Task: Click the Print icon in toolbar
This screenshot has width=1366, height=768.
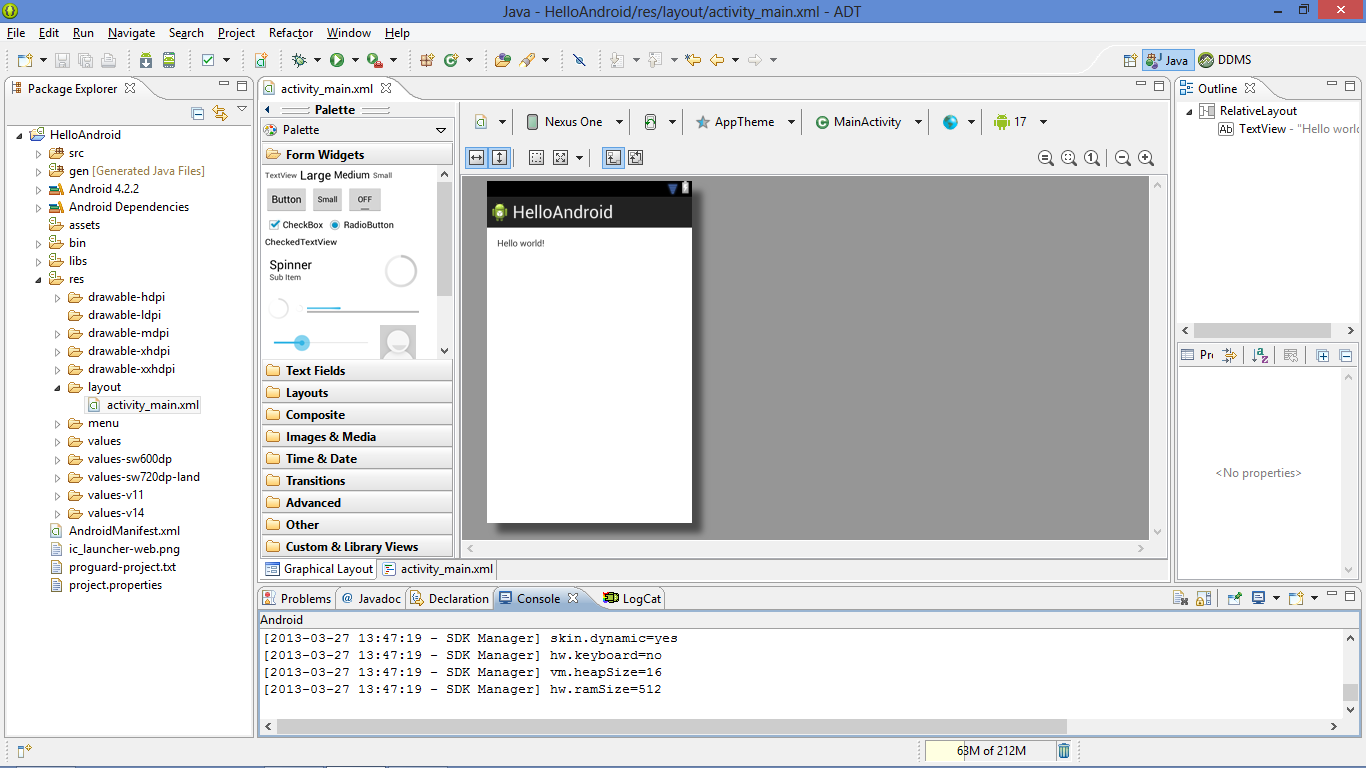Action: click(x=108, y=60)
